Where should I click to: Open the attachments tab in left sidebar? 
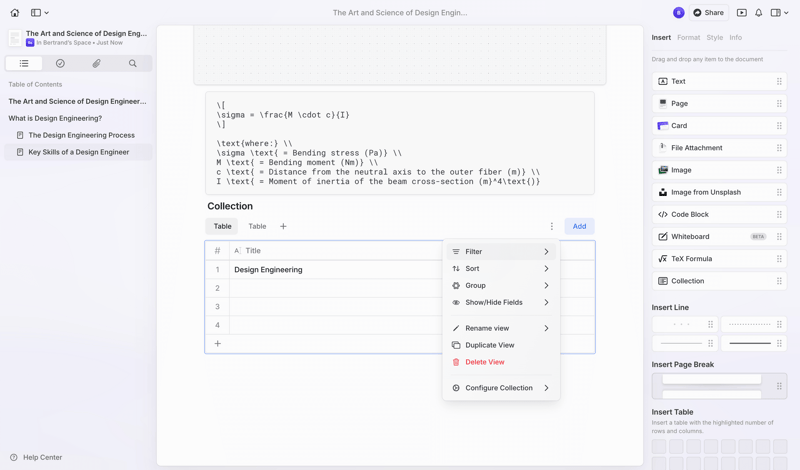click(x=96, y=63)
